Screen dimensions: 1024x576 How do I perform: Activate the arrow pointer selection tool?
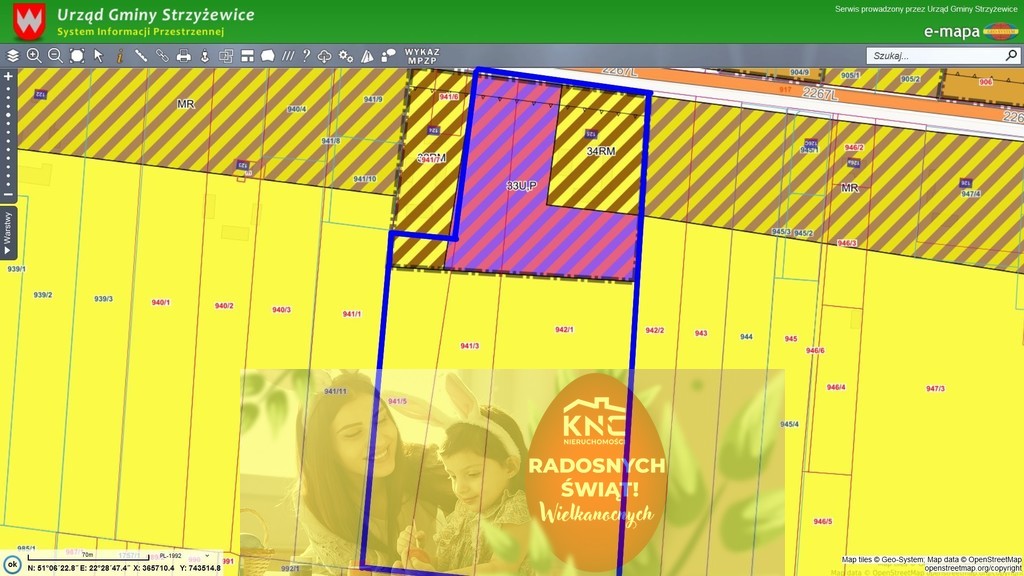[x=98, y=56]
